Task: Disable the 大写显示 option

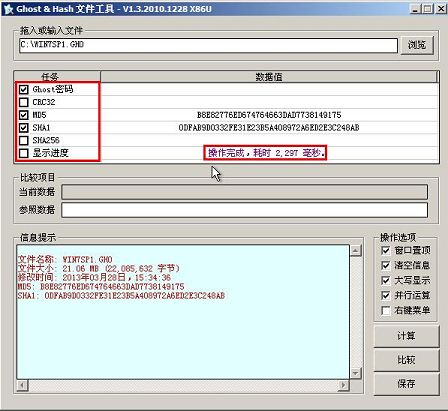Action: pos(385,280)
